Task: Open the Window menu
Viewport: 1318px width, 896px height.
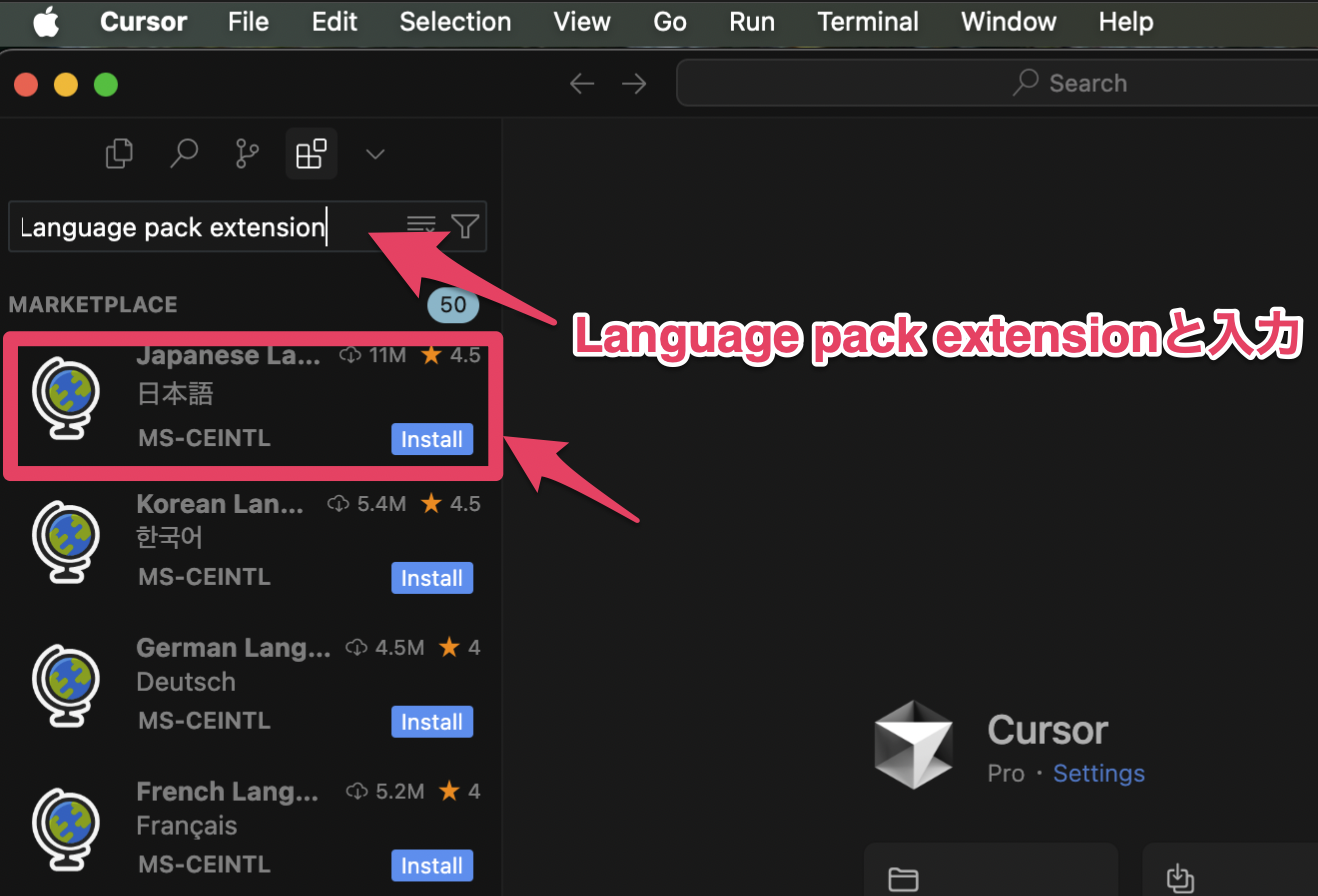Action: pos(1009,22)
